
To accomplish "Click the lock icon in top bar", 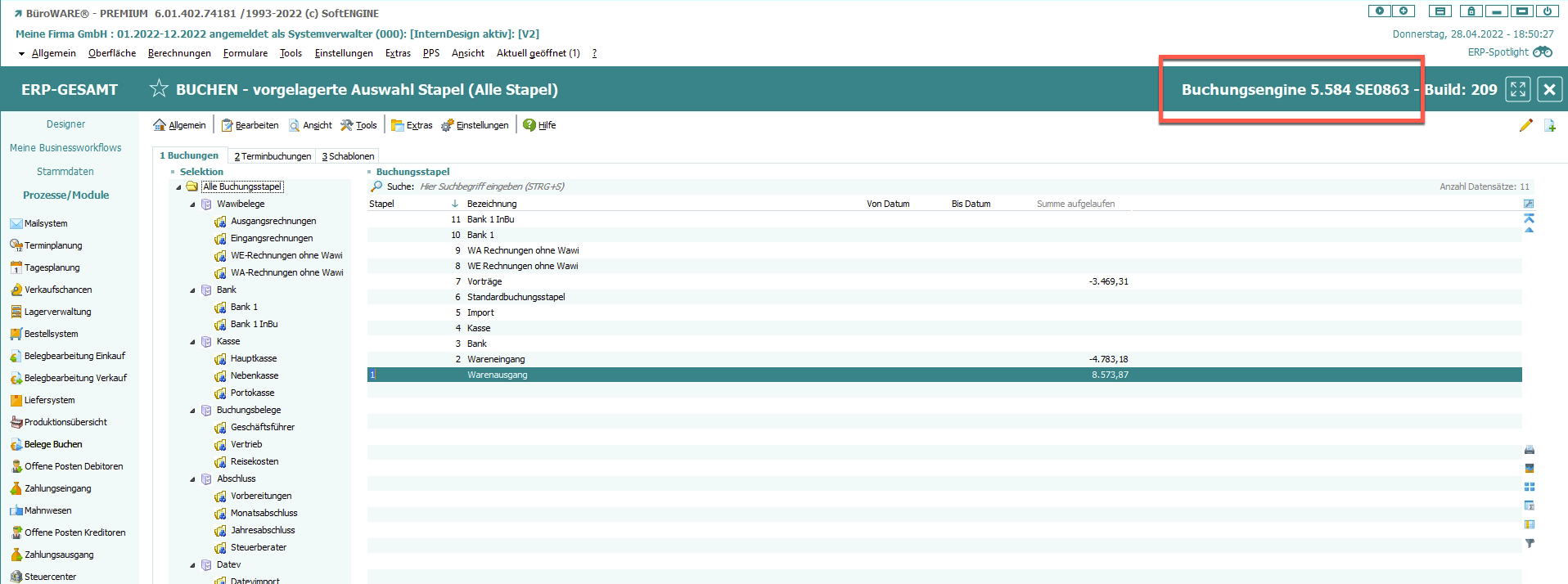I will 1471,11.
